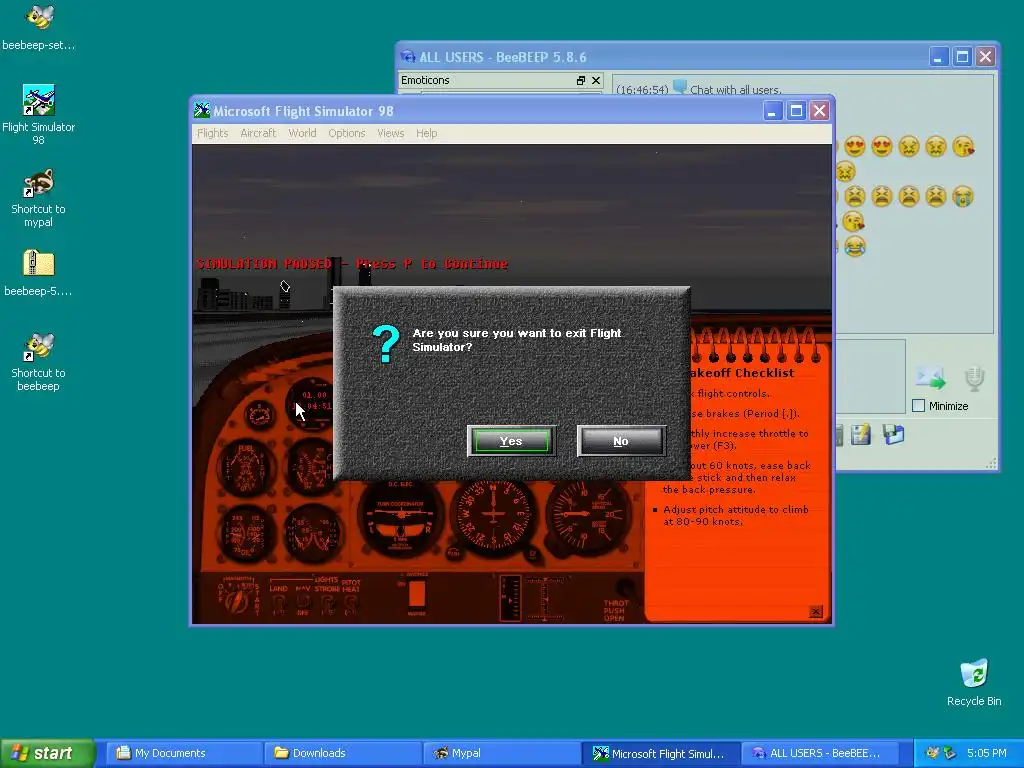Click the BeeBEEP window title bar icon
Image resolution: width=1024 pixels, height=768 pixels.
[408, 57]
